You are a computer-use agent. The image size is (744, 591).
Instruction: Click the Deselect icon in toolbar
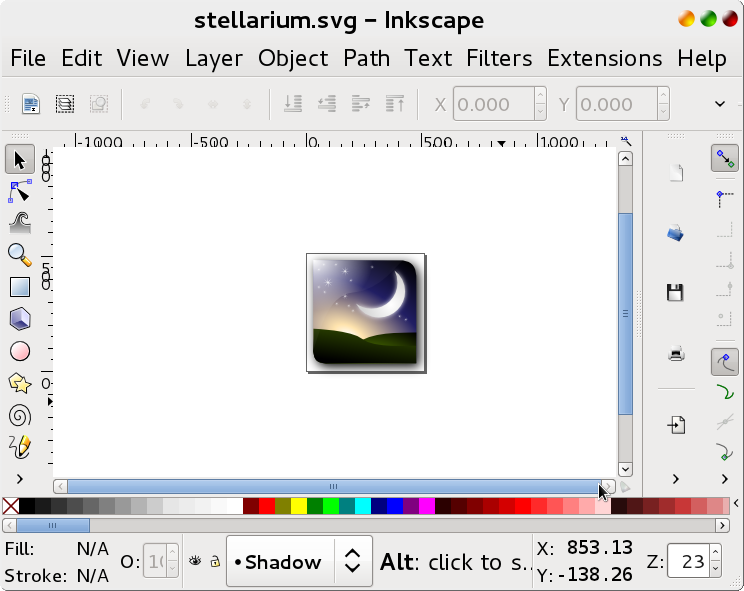pyautogui.click(x=99, y=104)
